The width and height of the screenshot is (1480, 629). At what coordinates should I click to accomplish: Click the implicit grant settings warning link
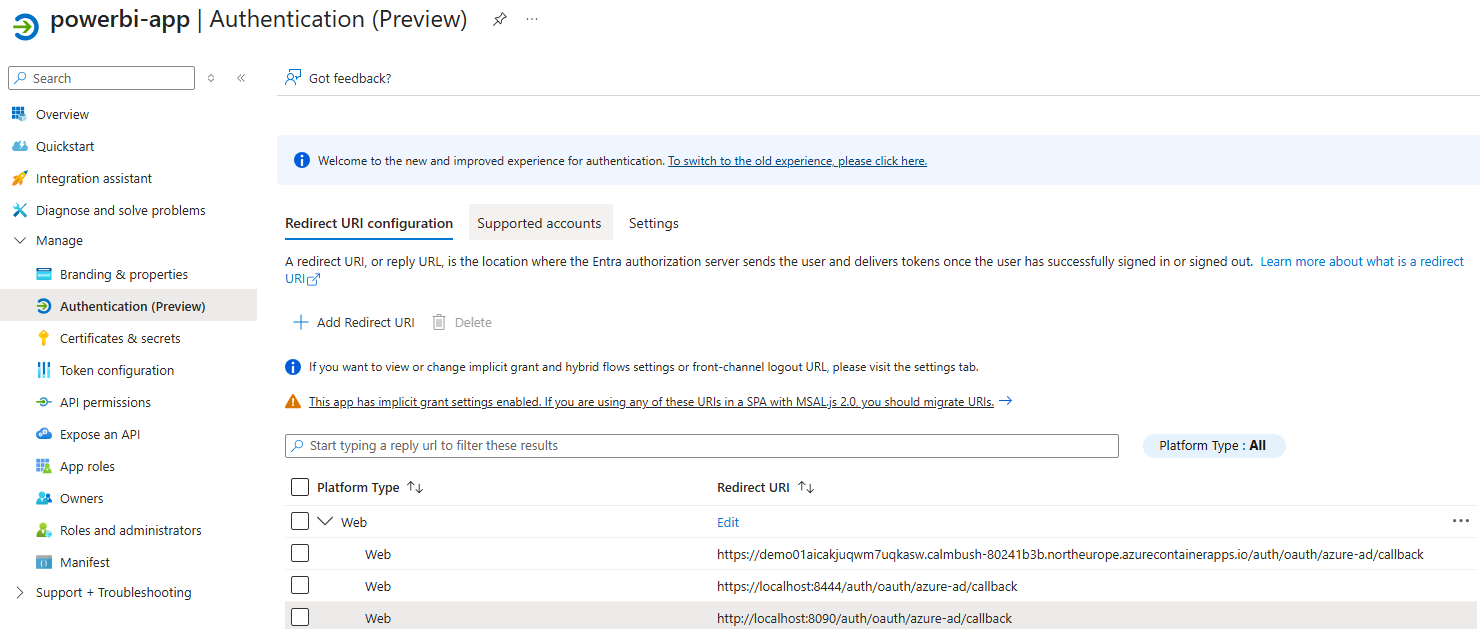(651, 402)
